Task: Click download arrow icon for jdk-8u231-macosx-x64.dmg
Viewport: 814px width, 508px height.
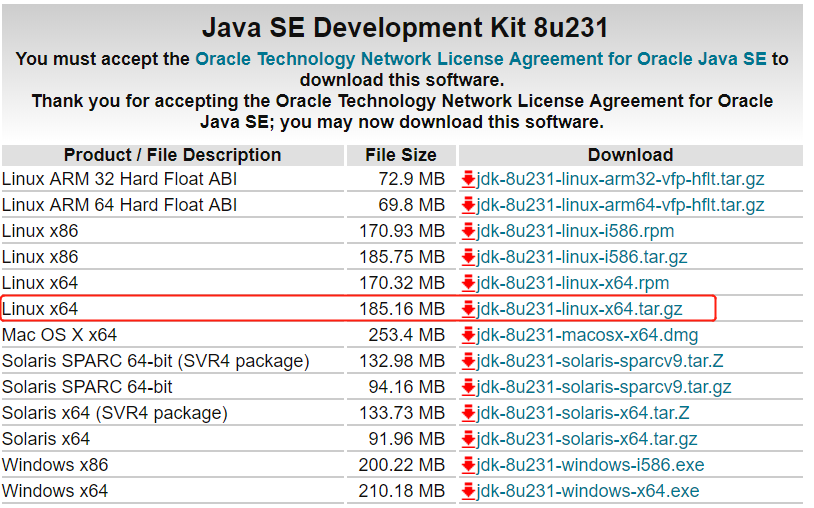Action: coord(468,335)
